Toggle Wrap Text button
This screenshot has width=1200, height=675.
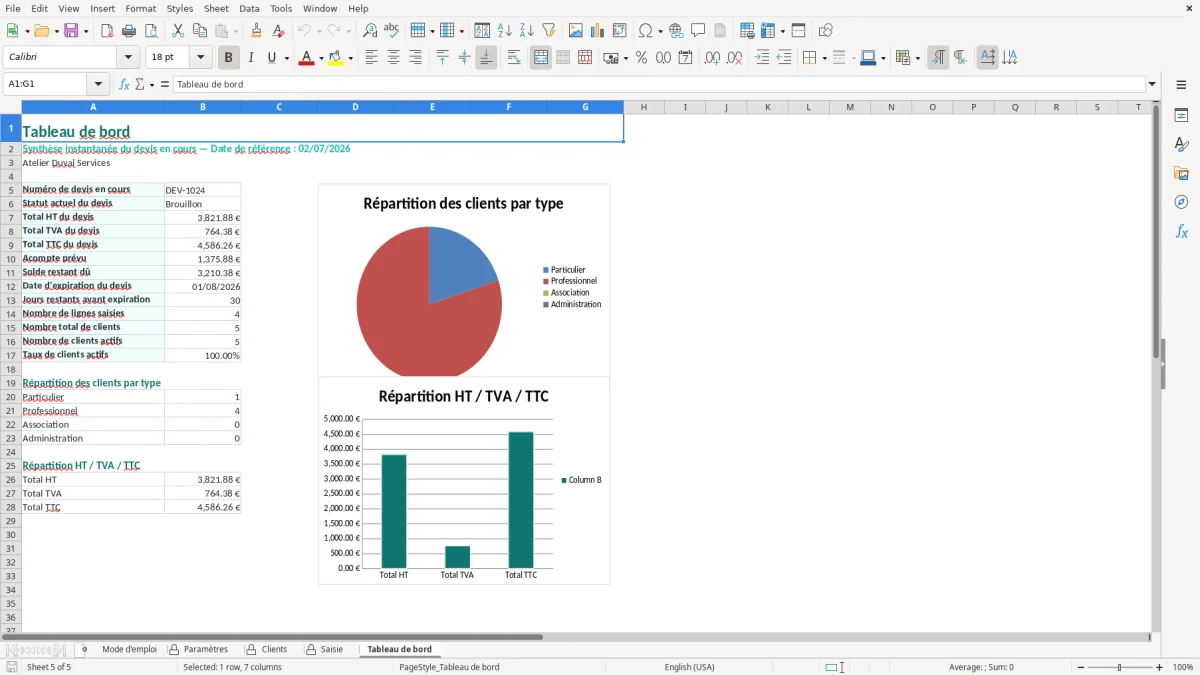click(x=514, y=58)
